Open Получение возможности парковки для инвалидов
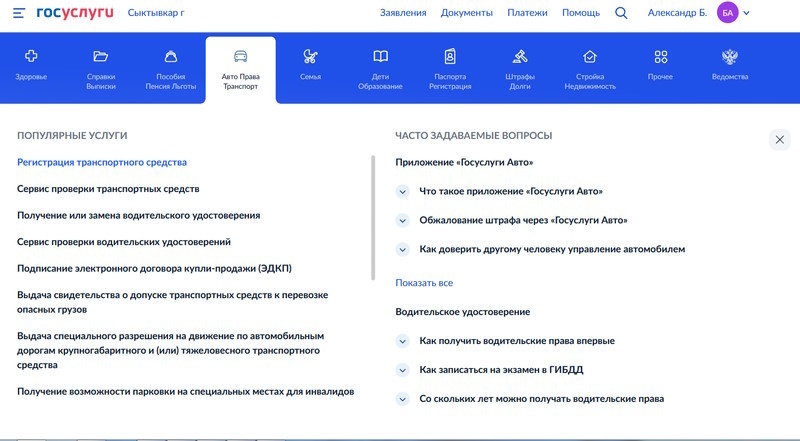This screenshot has height=441, width=800. pos(186,391)
